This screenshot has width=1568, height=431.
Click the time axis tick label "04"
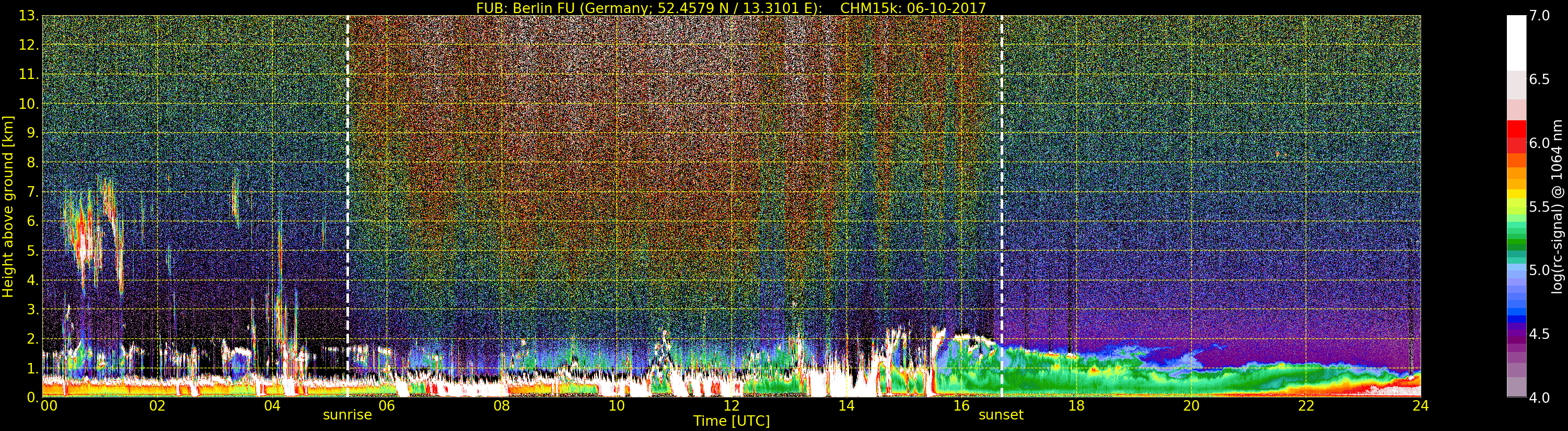[272, 406]
